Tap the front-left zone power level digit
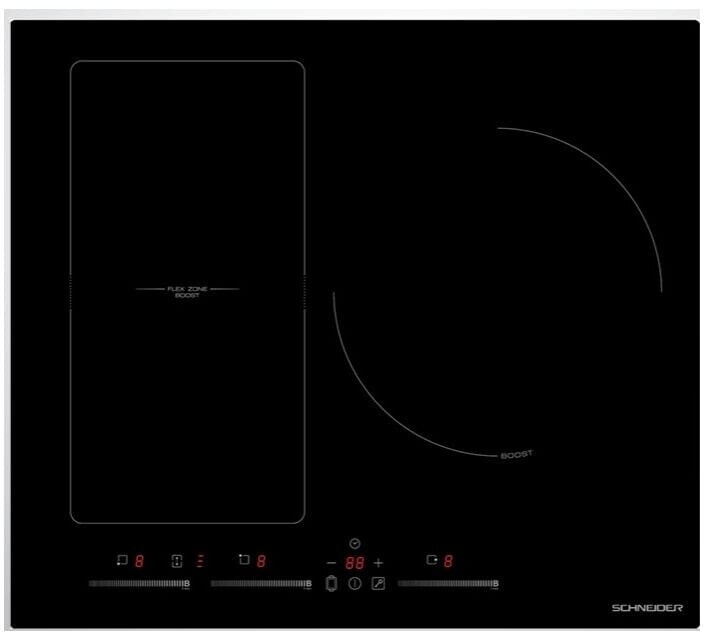 139,562
